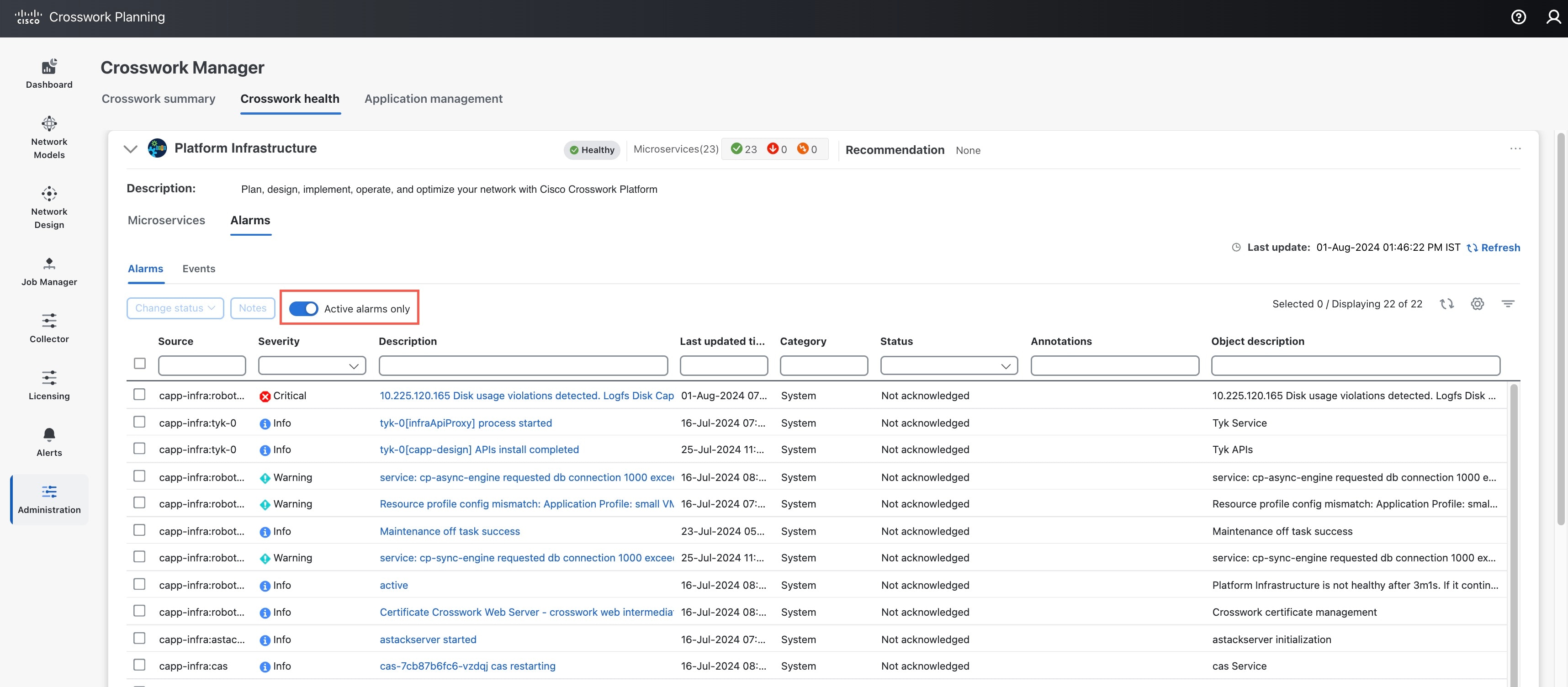Viewport: 1568px width, 687px height.
Task: Open table column settings gear
Action: click(x=1477, y=304)
